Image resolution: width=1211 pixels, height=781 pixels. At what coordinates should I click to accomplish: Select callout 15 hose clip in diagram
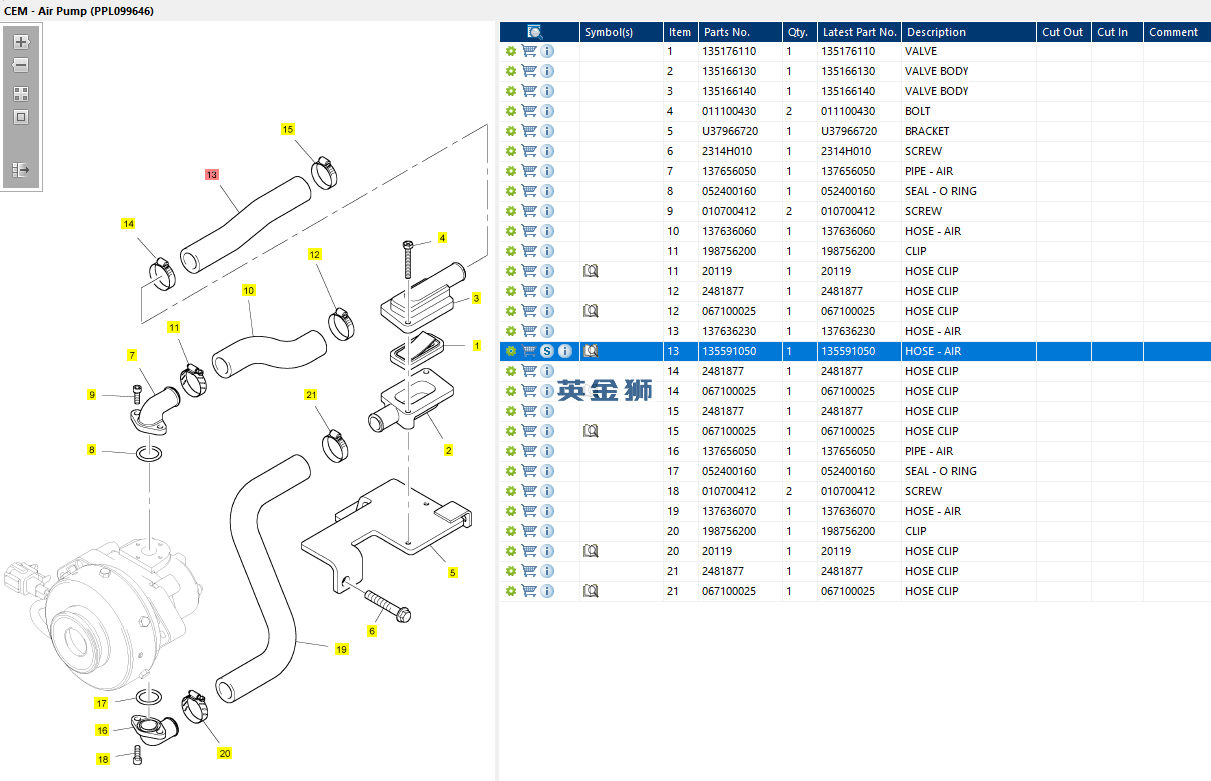[x=288, y=129]
